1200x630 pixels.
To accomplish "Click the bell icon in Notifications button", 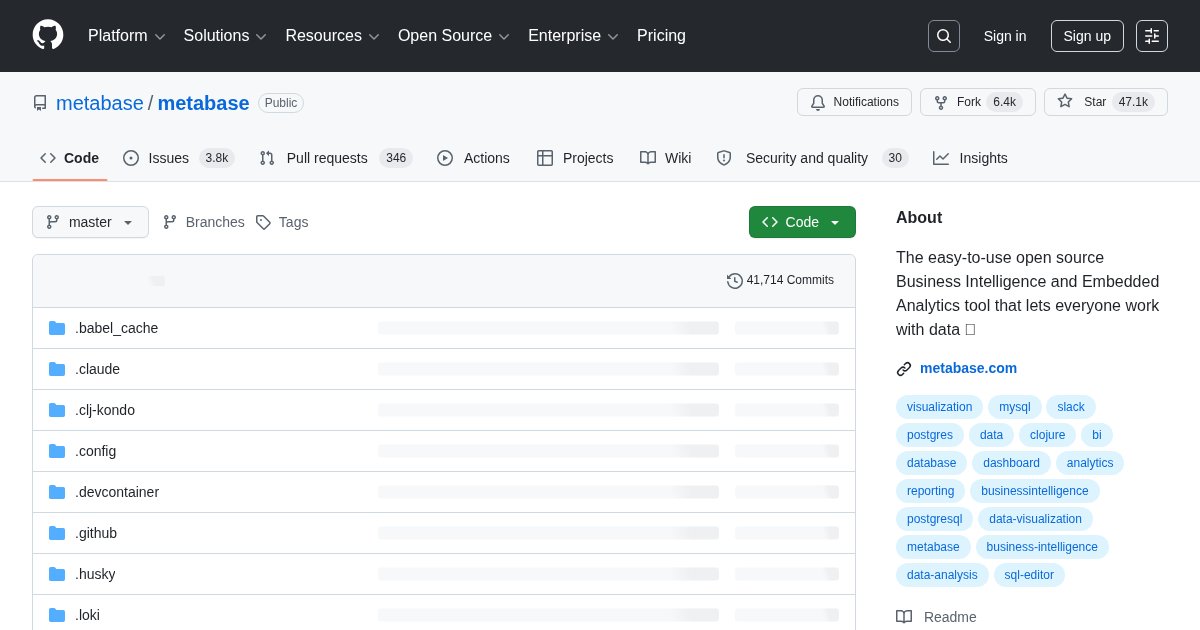I will click(818, 102).
